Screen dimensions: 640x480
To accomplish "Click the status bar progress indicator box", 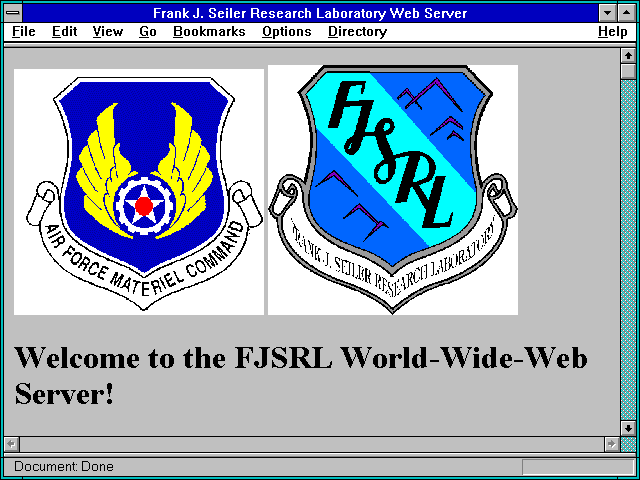I will (x=578, y=467).
